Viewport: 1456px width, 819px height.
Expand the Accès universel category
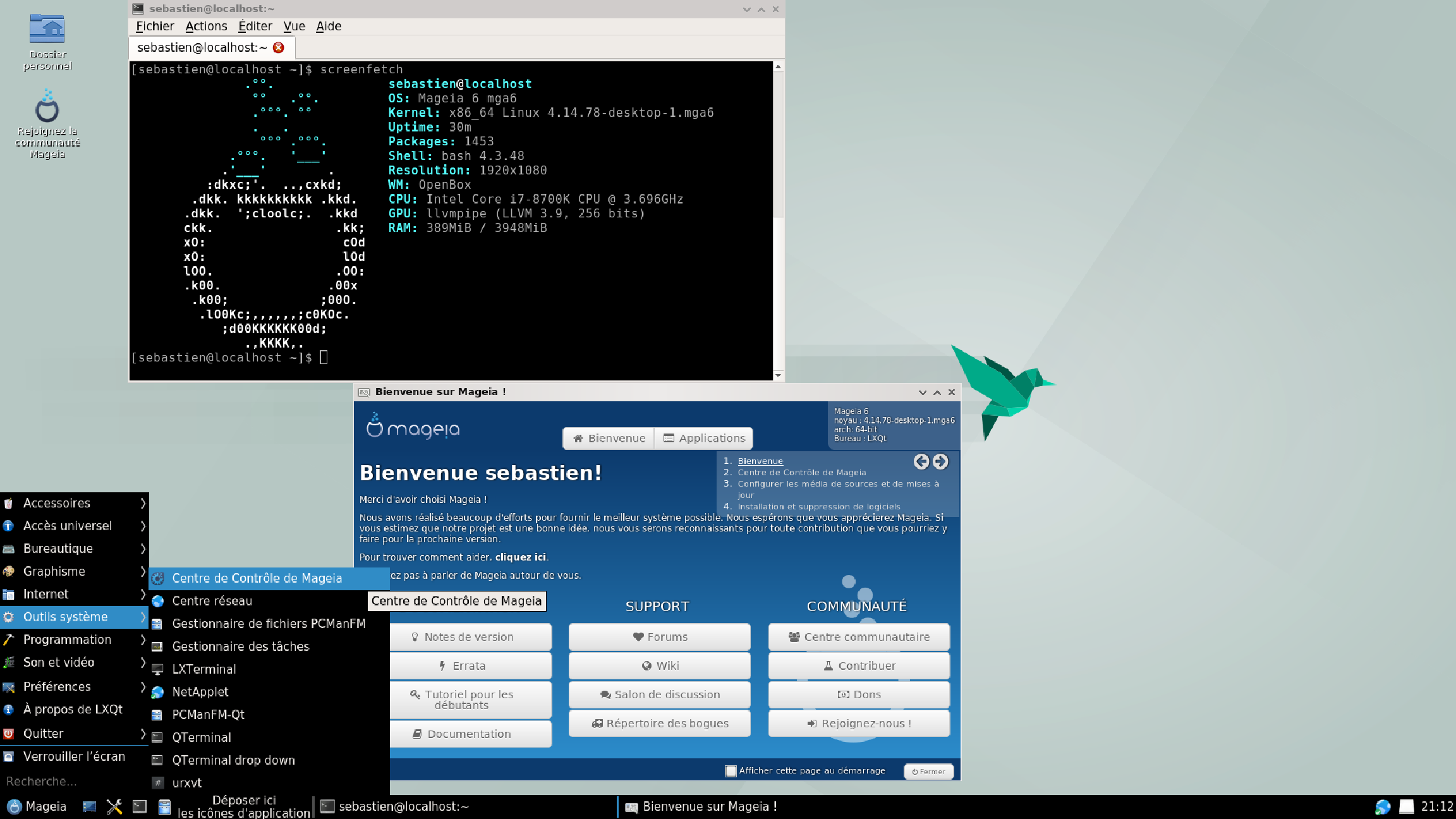pyautogui.click(x=74, y=526)
